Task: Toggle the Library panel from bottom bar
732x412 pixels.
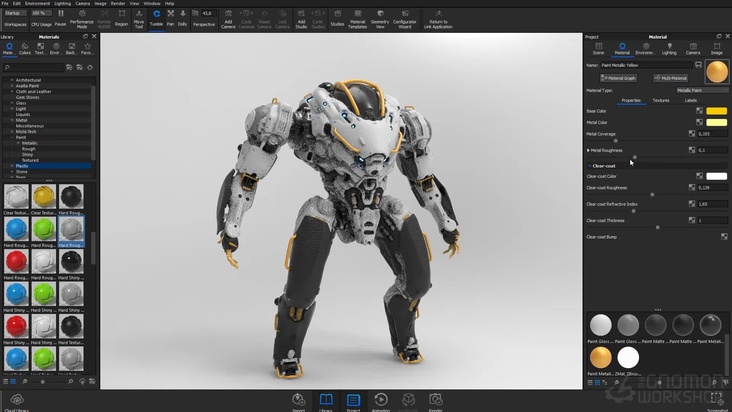Action: tap(326, 402)
